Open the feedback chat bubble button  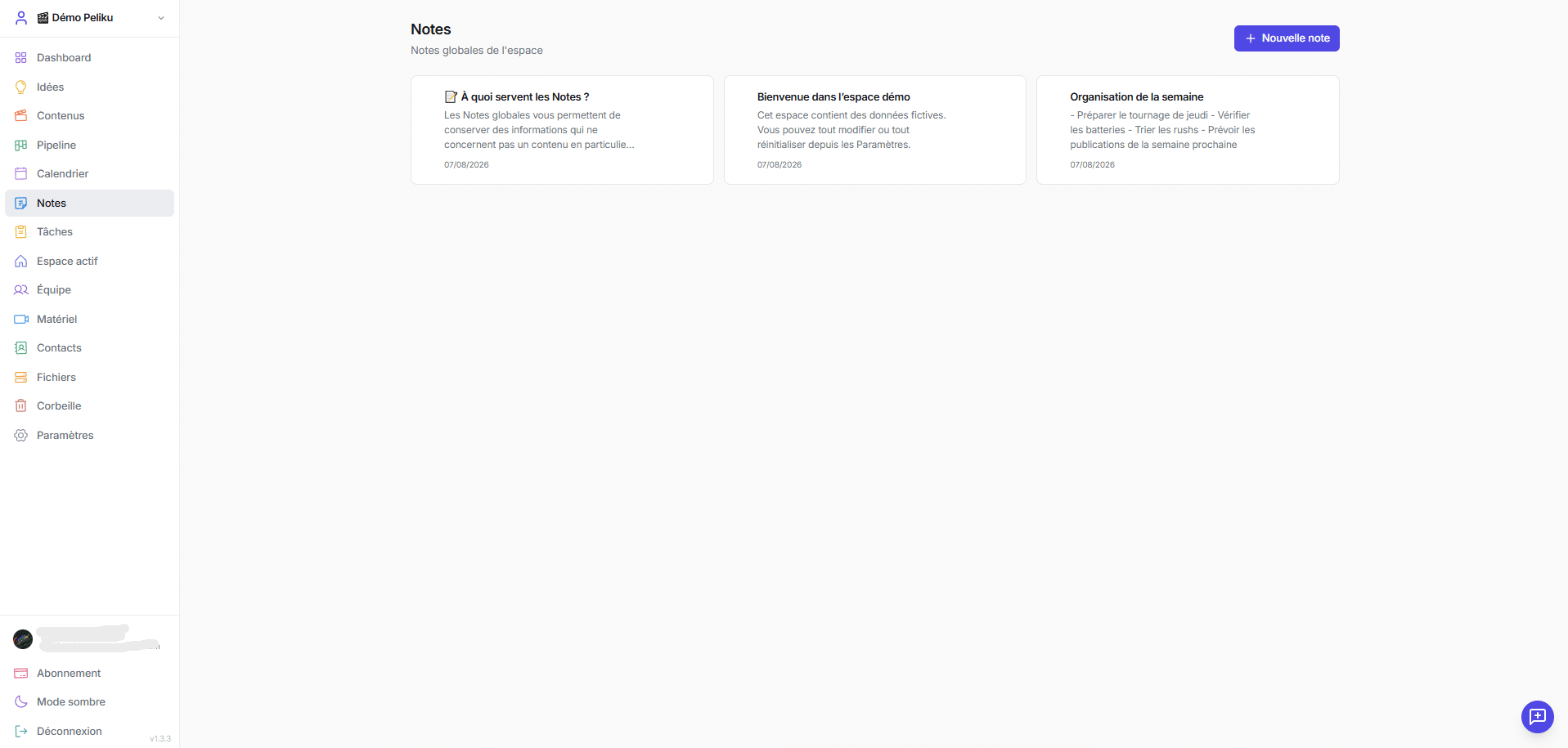(1538, 717)
